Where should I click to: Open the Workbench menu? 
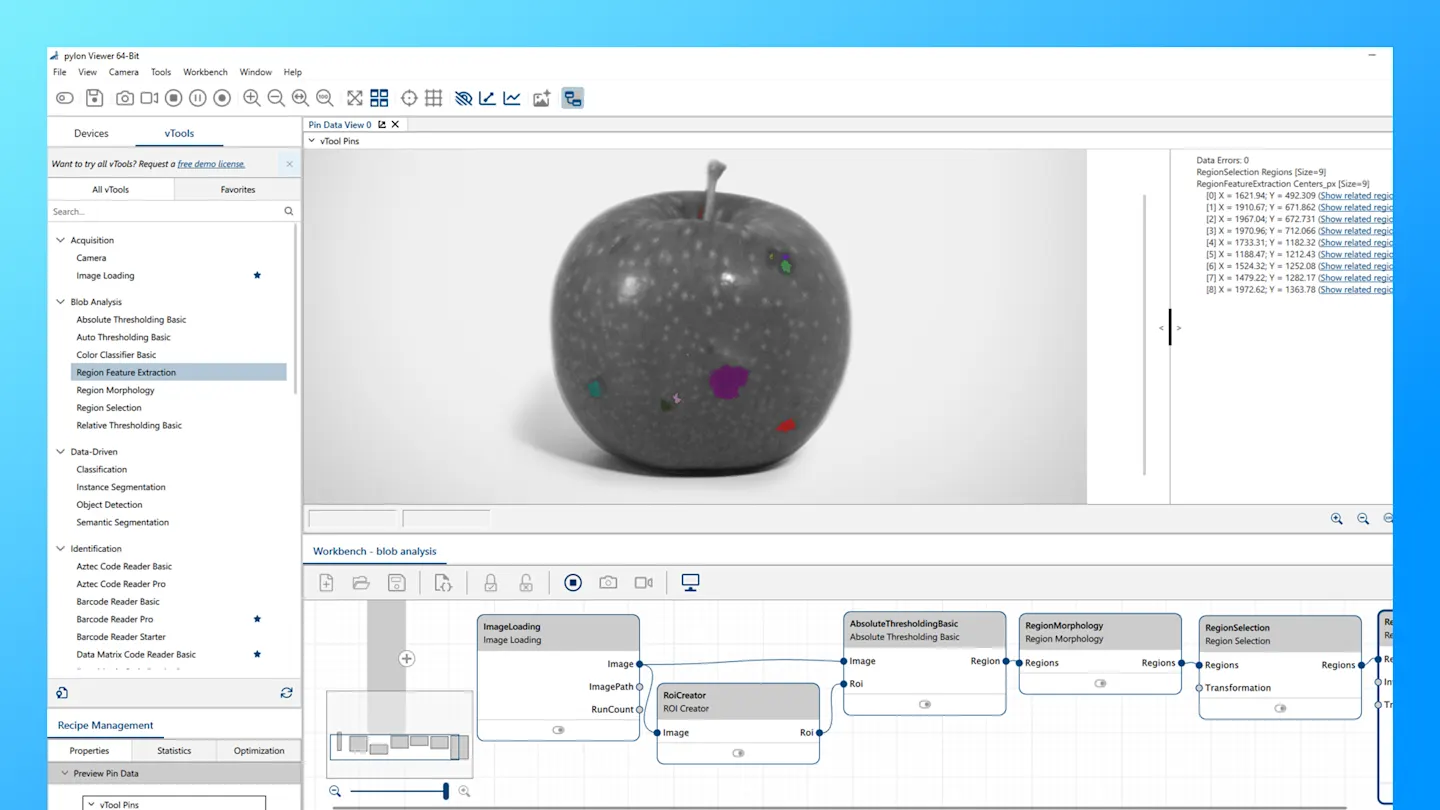[205, 72]
